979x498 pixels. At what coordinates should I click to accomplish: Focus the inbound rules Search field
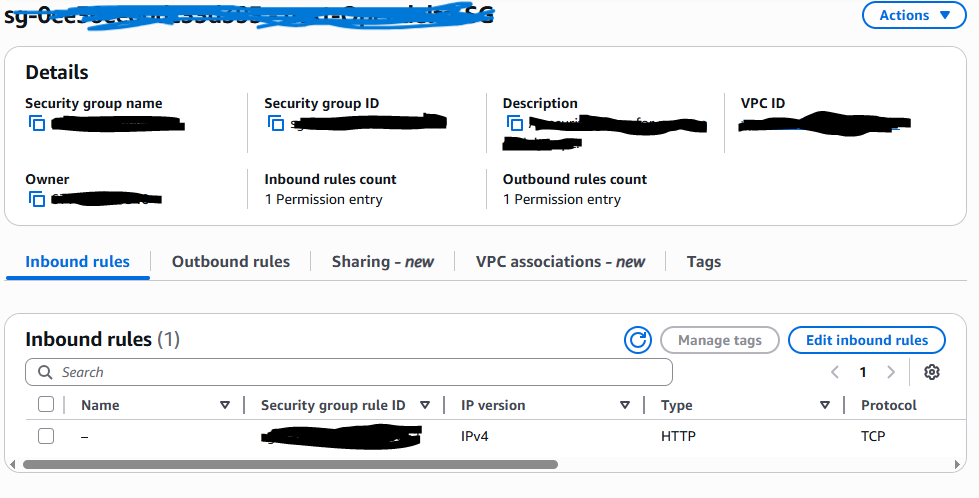(x=350, y=372)
